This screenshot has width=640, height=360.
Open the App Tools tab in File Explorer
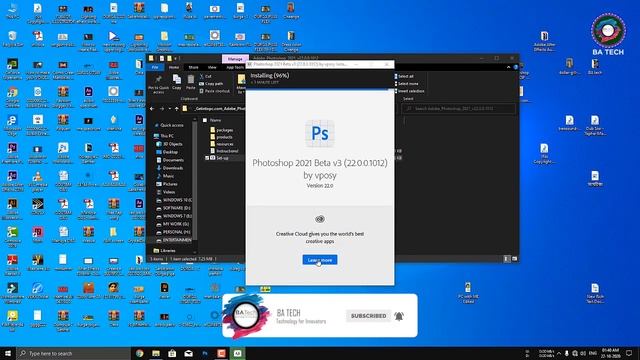point(235,67)
